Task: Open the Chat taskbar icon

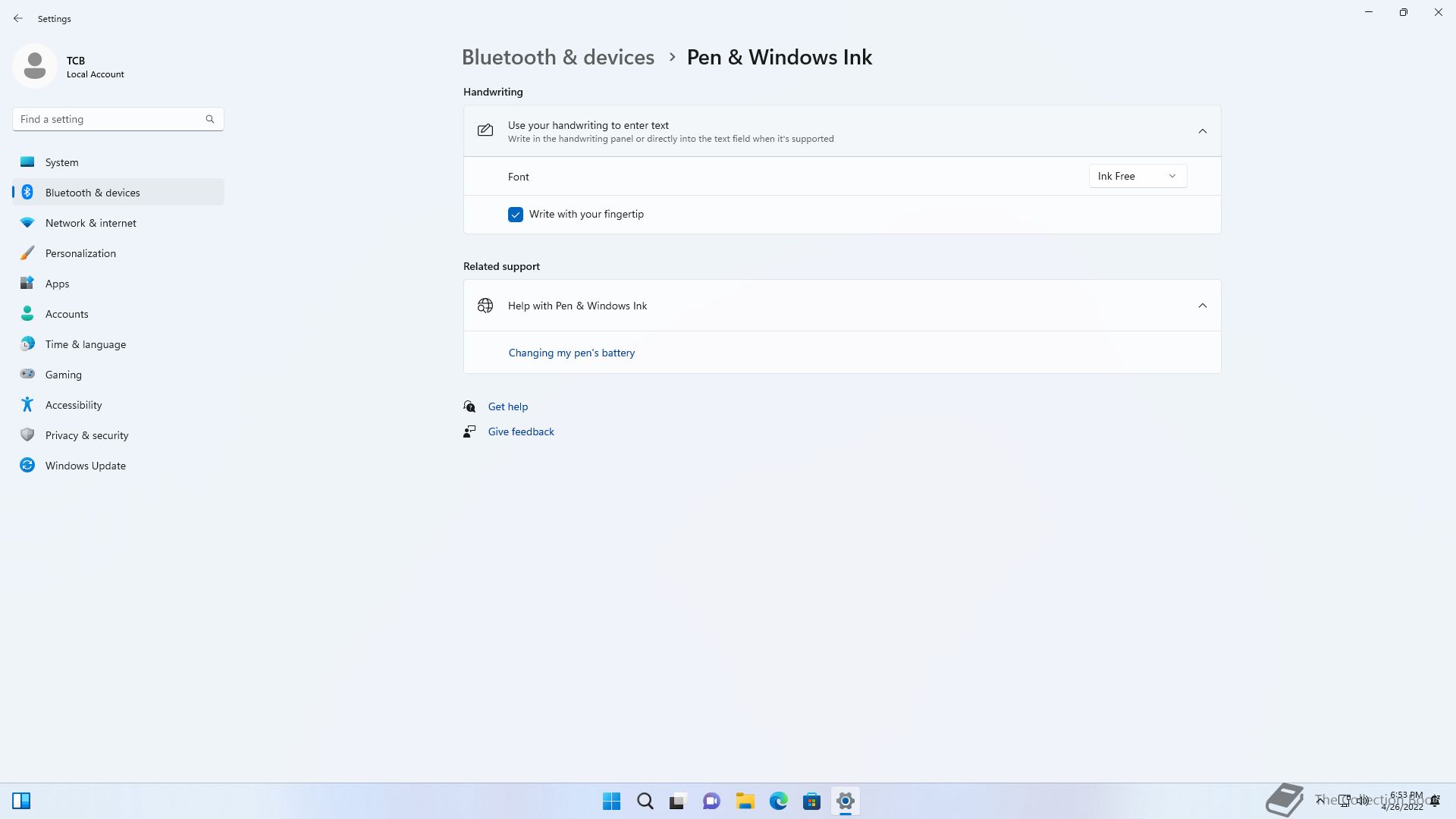Action: pyautogui.click(x=711, y=801)
